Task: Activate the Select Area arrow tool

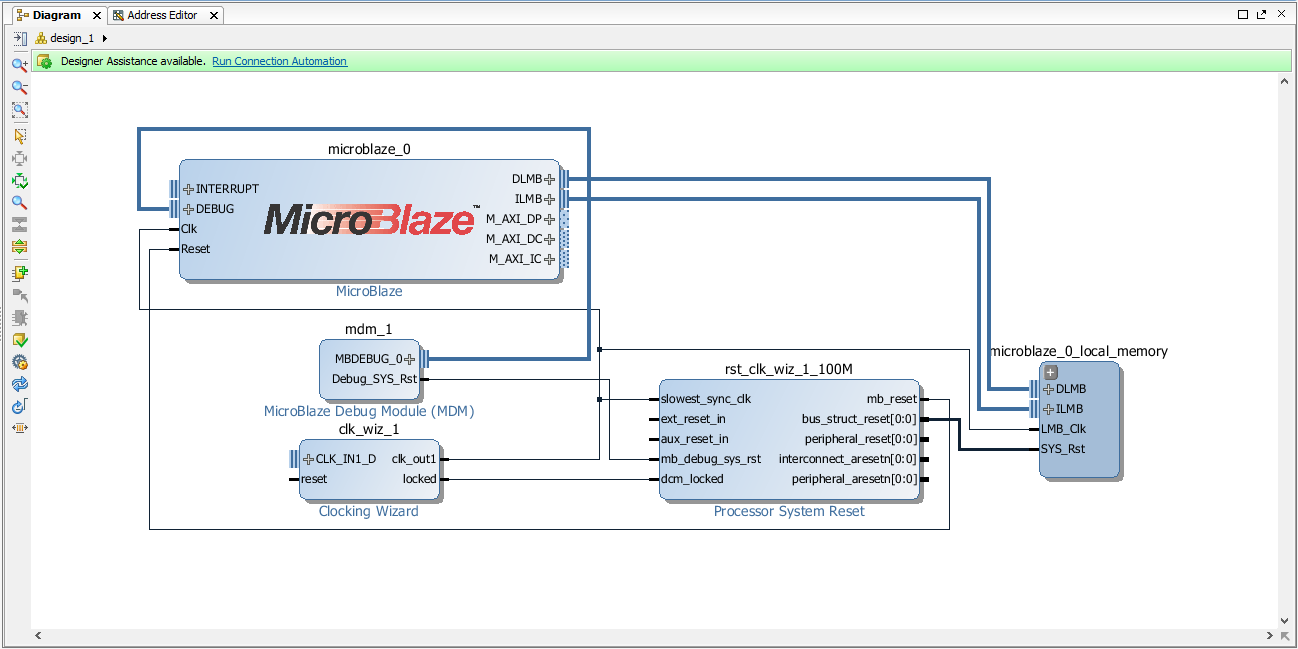Action: point(19,136)
